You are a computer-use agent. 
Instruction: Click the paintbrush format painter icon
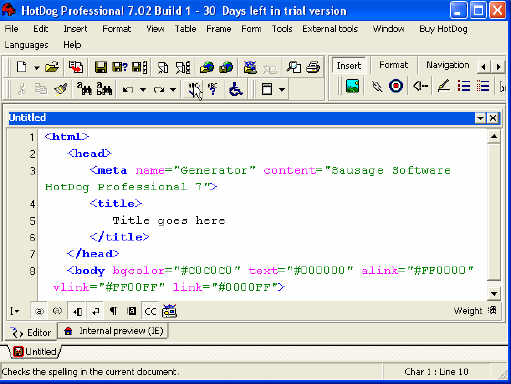[x=61, y=89]
